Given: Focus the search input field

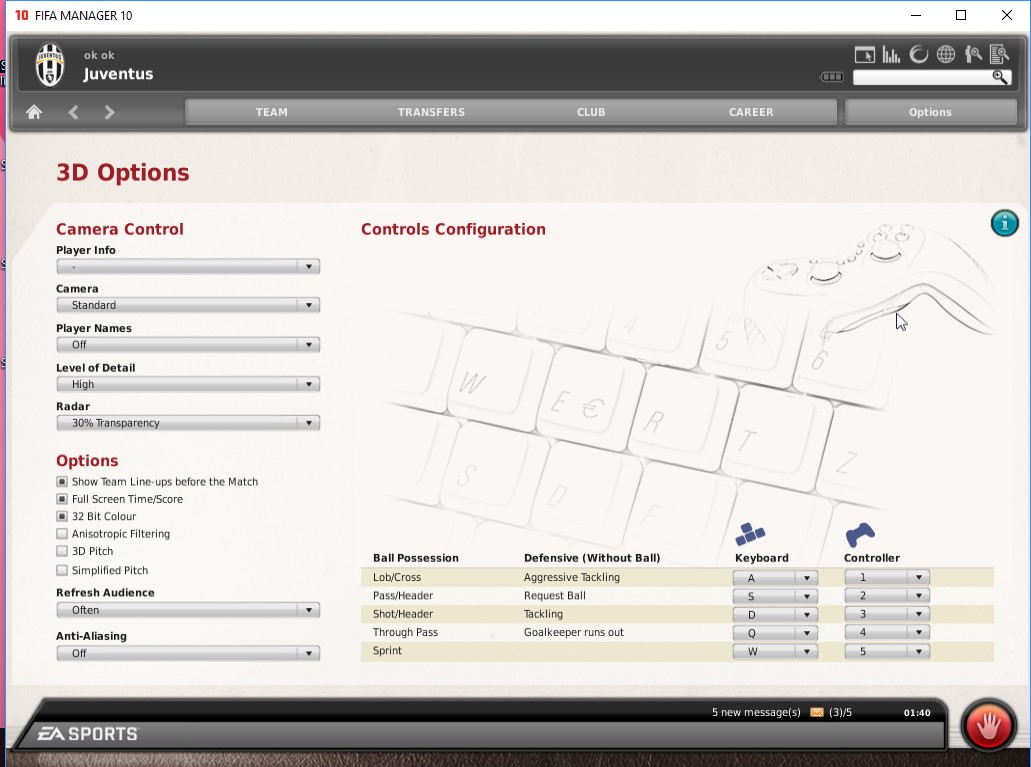Looking at the screenshot, I should point(922,78).
